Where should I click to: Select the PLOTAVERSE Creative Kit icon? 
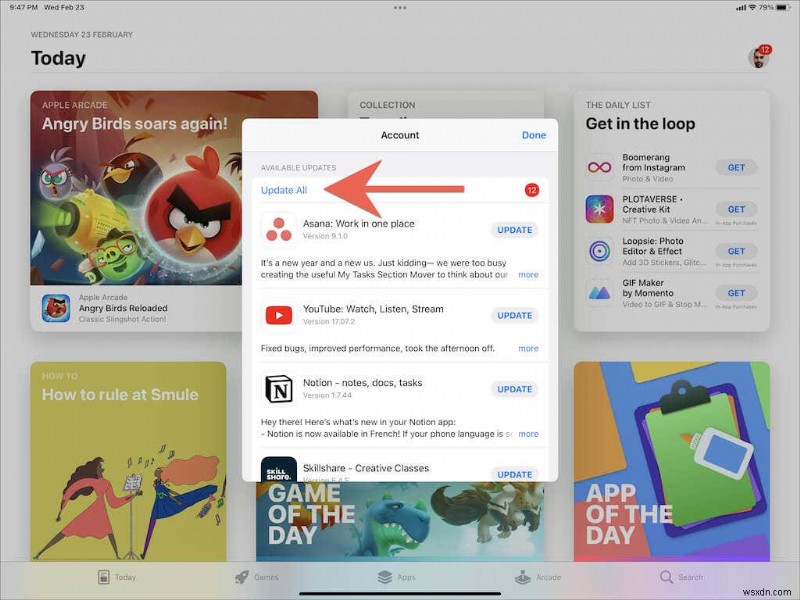pyautogui.click(x=600, y=208)
